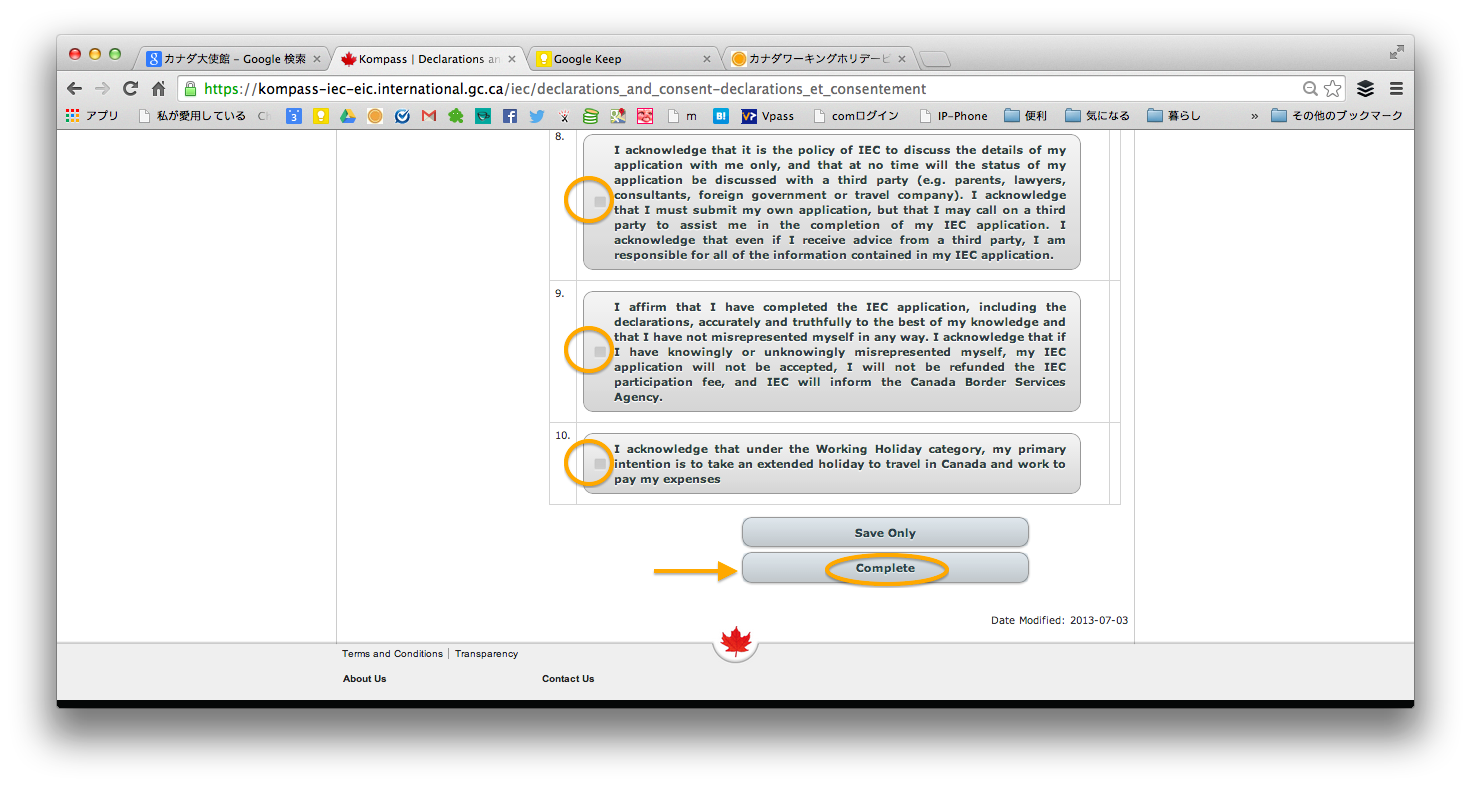Image resolution: width=1471 pixels, height=787 pixels.
Task: Reload the current page
Action: click(x=130, y=89)
